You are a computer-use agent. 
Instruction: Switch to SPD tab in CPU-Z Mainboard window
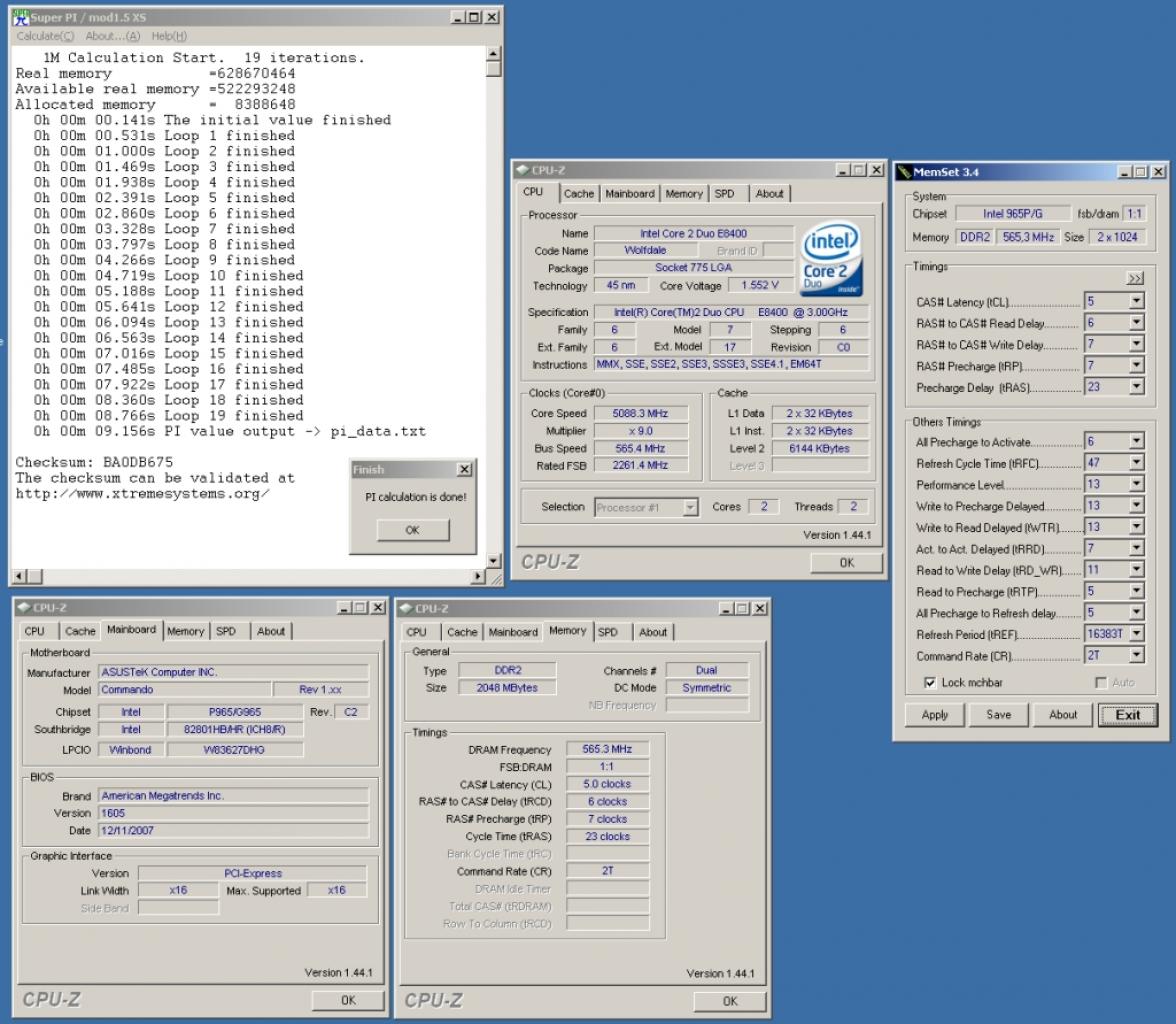click(x=226, y=632)
